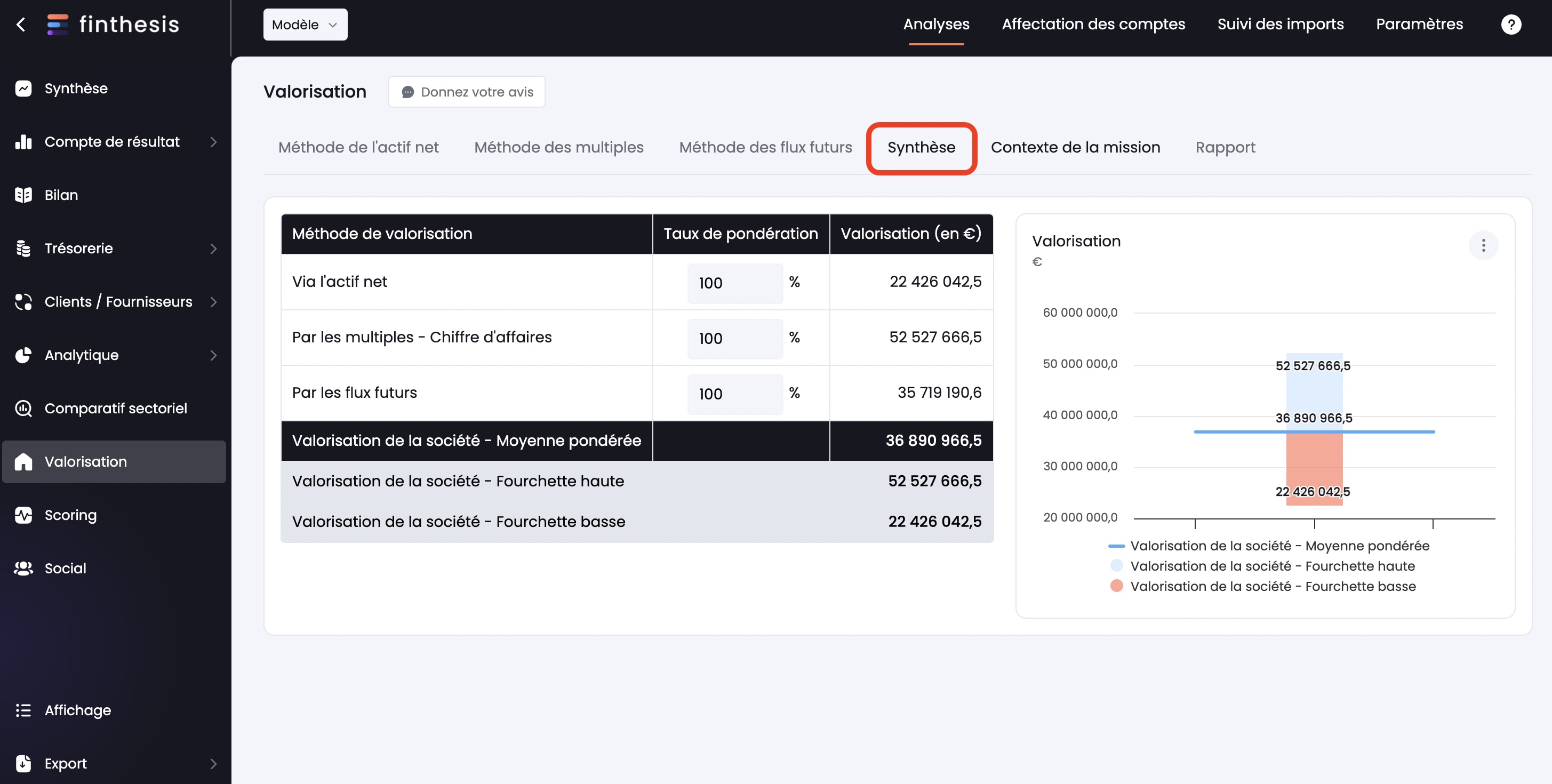Switch to Contexte de la mission tab
This screenshot has width=1552, height=784.
coord(1075,148)
